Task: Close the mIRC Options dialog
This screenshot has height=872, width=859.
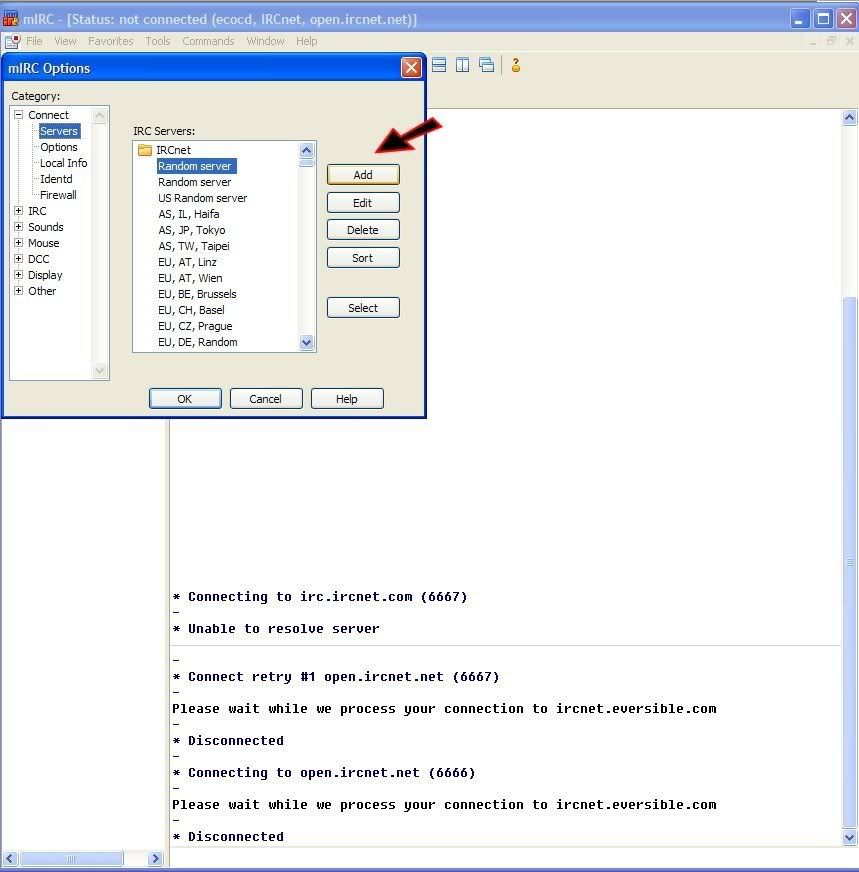Action: tap(411, 68)
